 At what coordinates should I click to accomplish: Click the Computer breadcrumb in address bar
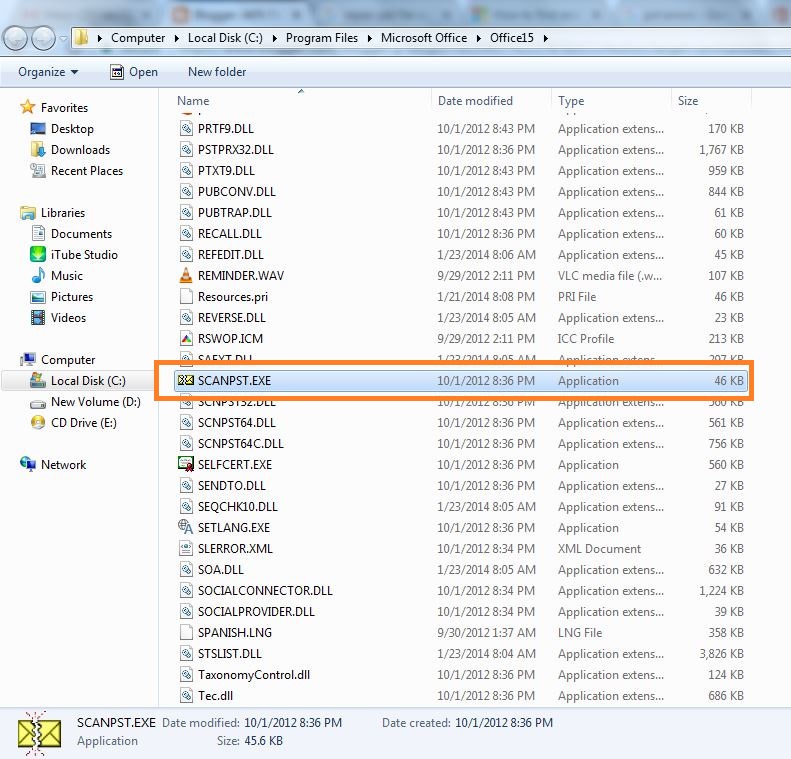(x=138, y=38)
